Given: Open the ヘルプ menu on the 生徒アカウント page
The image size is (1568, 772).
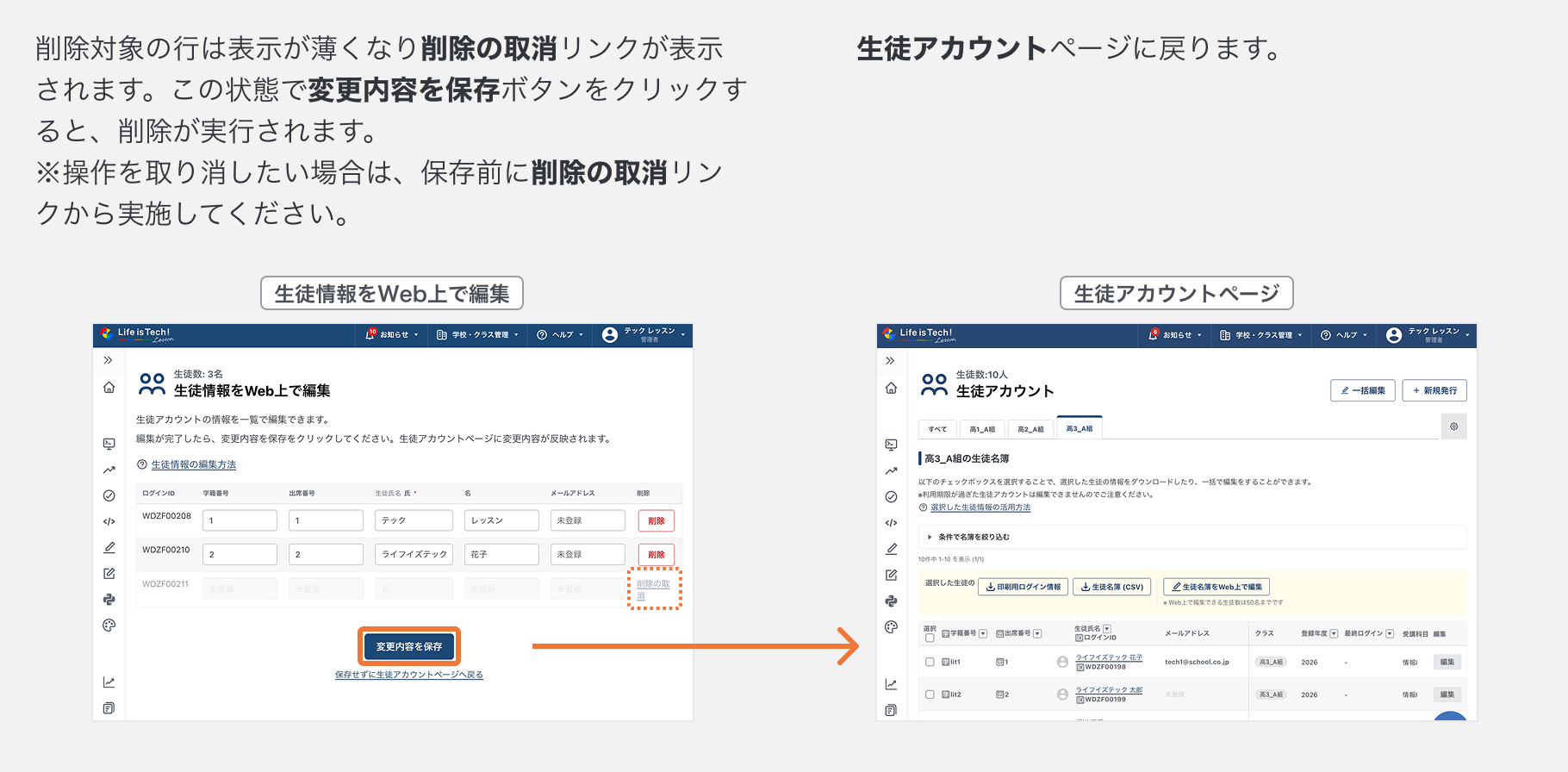Looking at the screenshot, I should coord(1344,334).
